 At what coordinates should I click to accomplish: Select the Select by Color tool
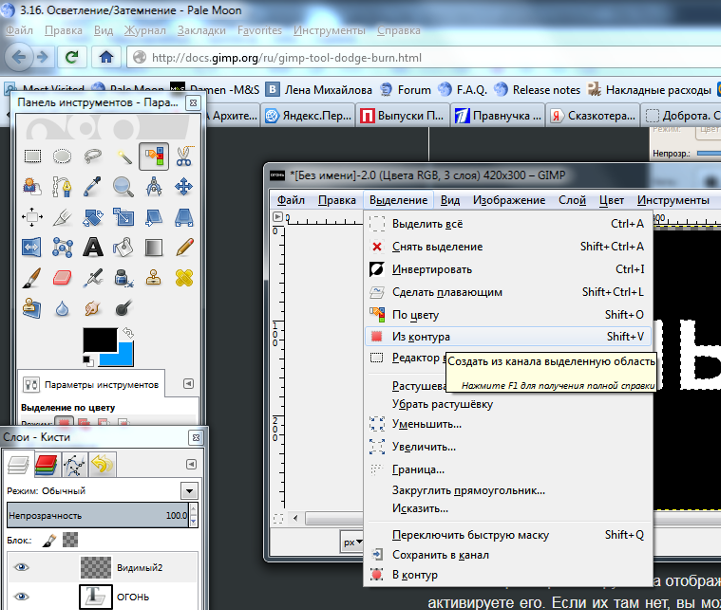click(154, 156)
